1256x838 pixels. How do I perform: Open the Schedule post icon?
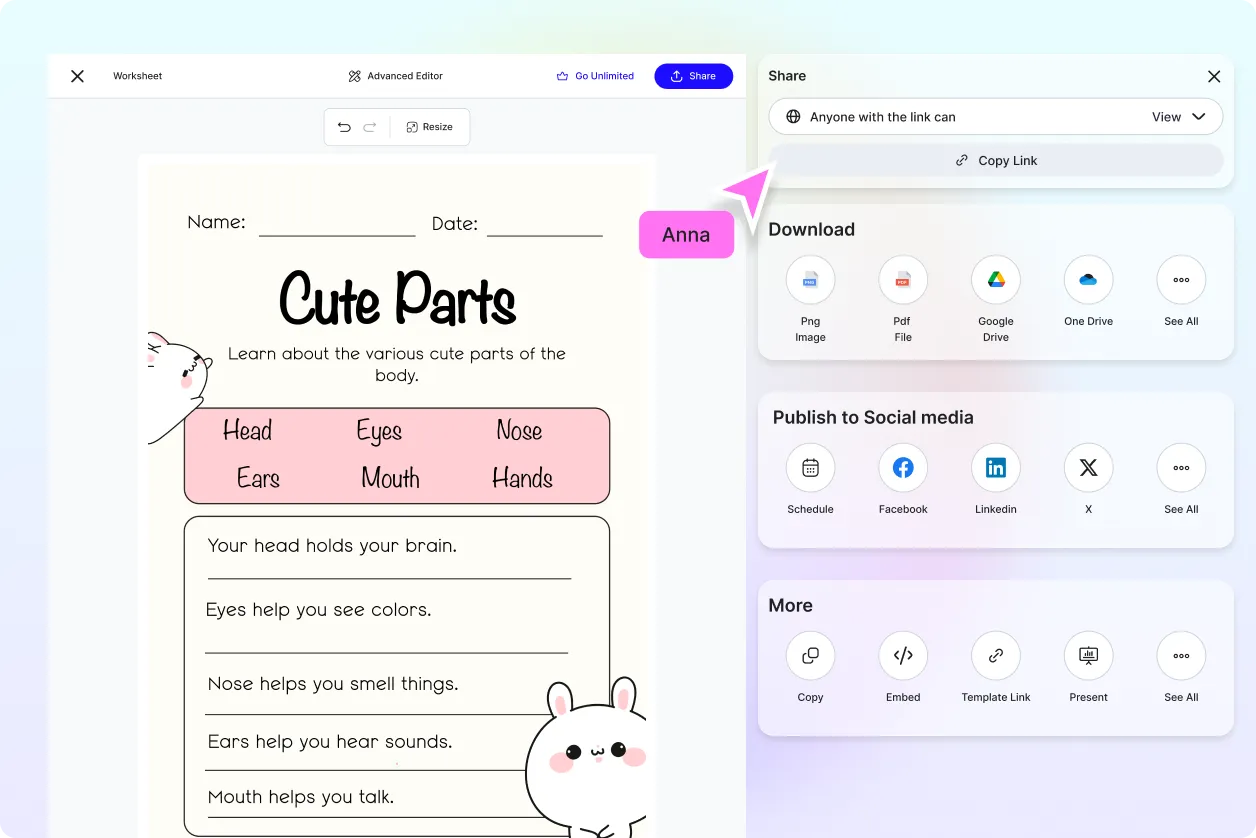click(x=810, y=468)
